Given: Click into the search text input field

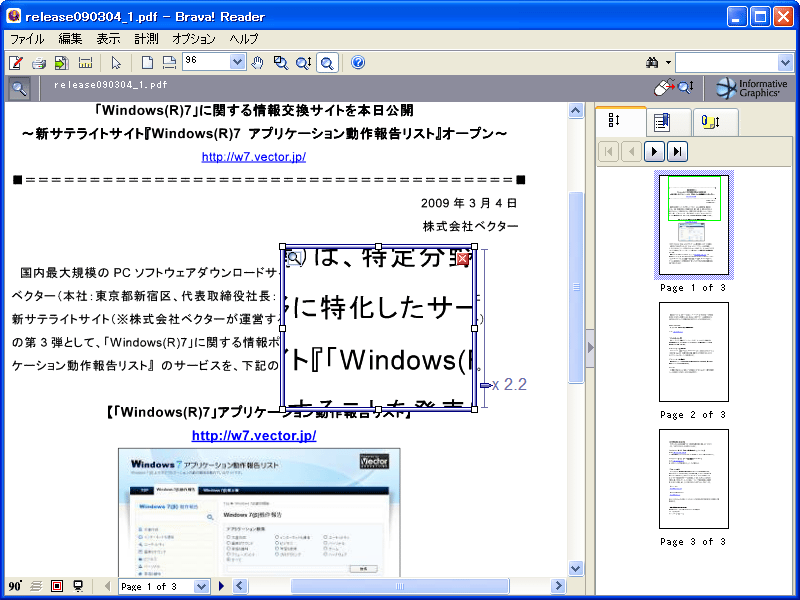Looking at the screenshot, I should tap(727, 63).
